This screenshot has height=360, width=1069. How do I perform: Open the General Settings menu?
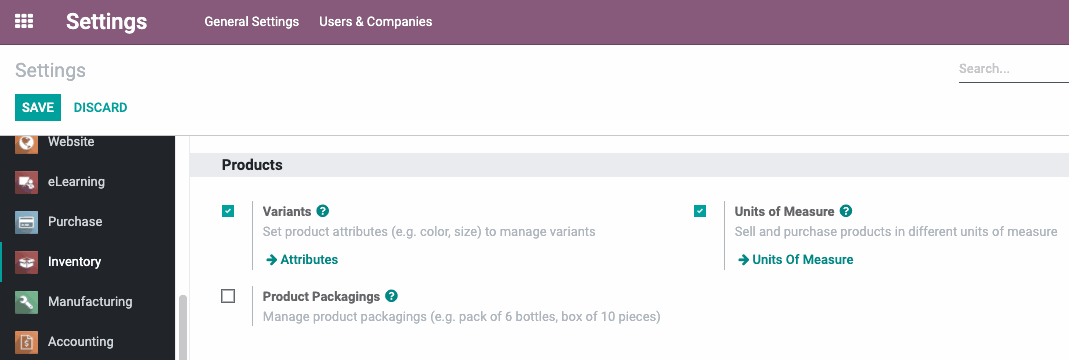(252, 22)
